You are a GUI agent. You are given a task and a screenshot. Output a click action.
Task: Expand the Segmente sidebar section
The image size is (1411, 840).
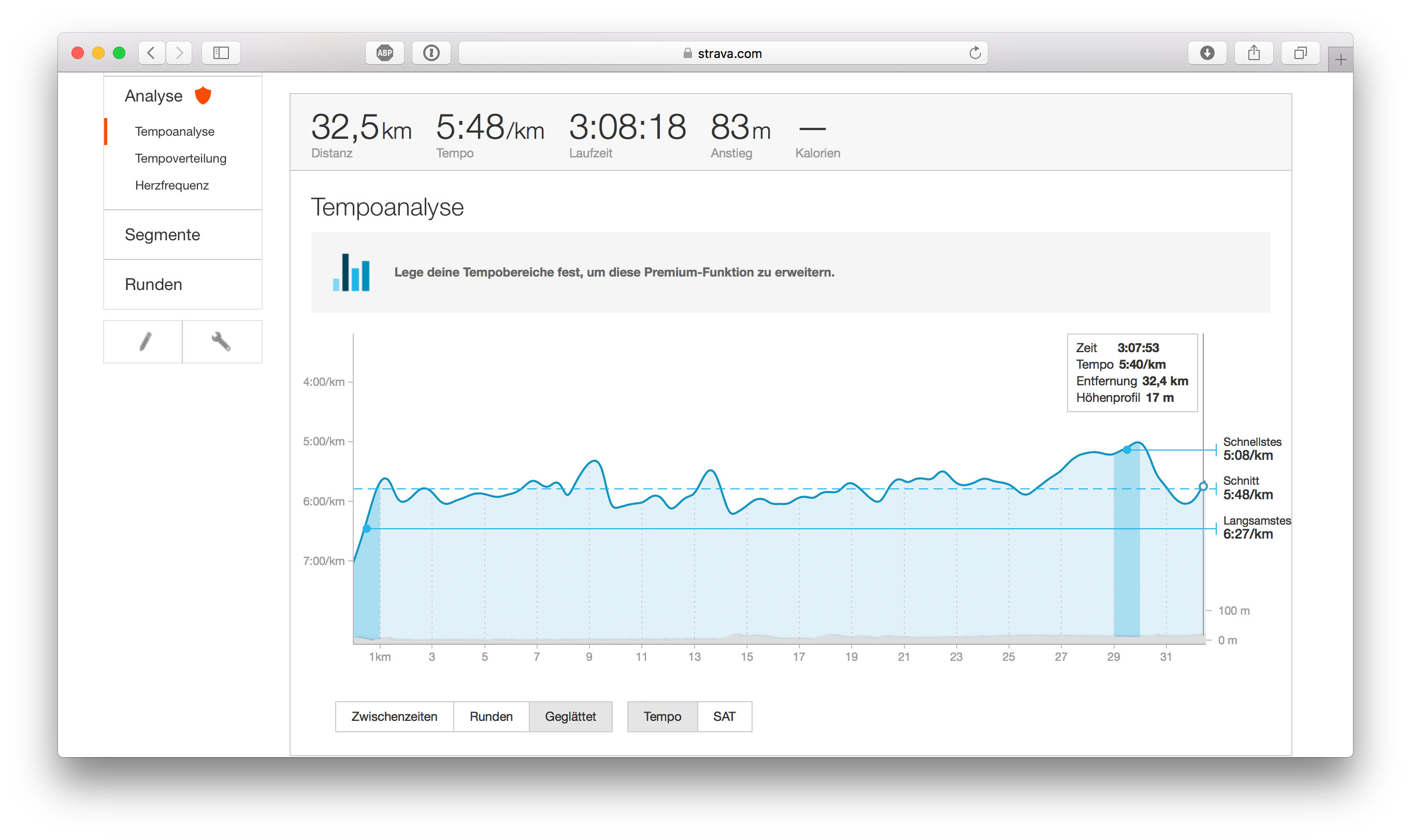163,234
